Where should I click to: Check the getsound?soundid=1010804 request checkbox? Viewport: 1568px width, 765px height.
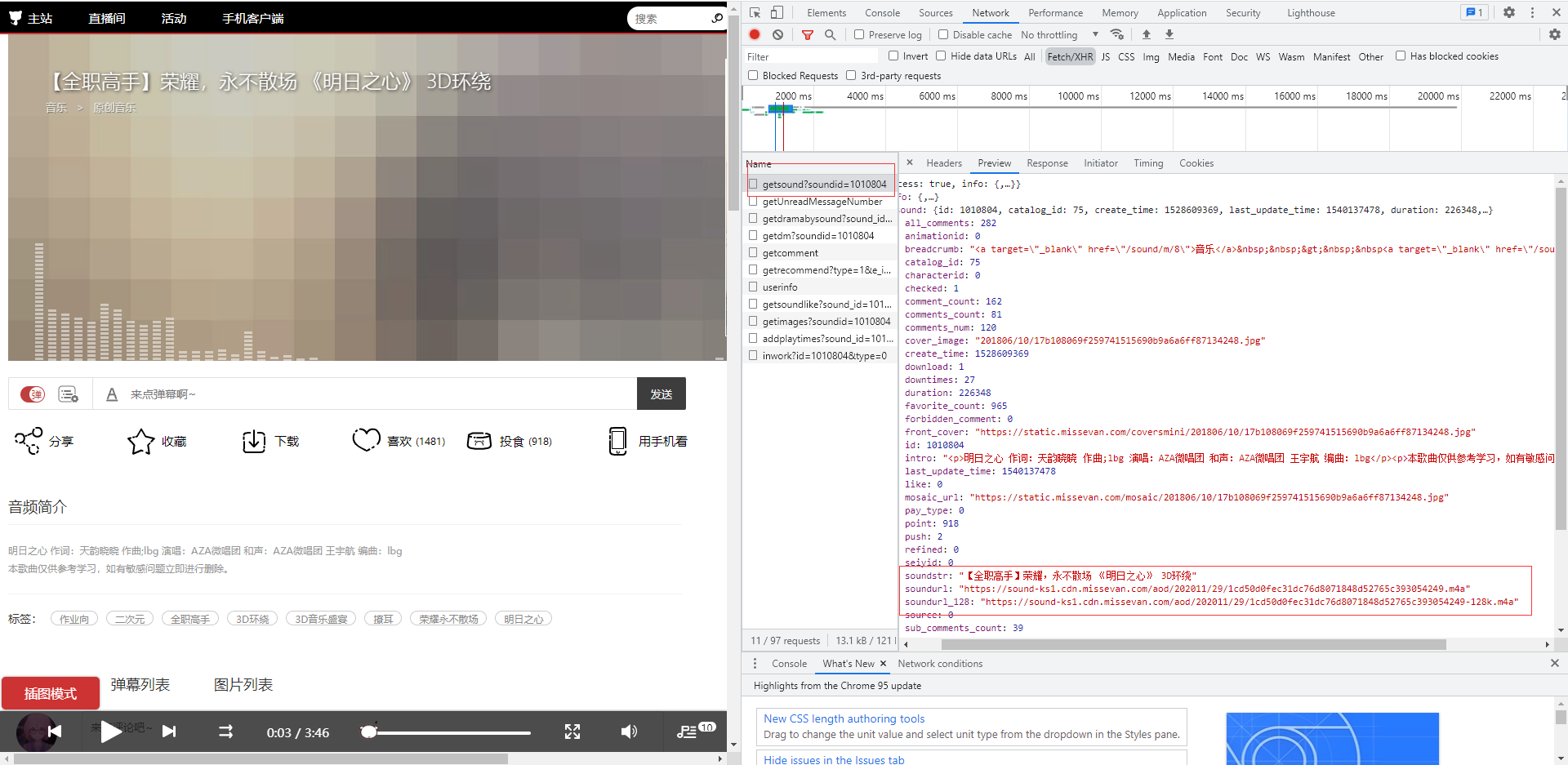tap(753, 184)
